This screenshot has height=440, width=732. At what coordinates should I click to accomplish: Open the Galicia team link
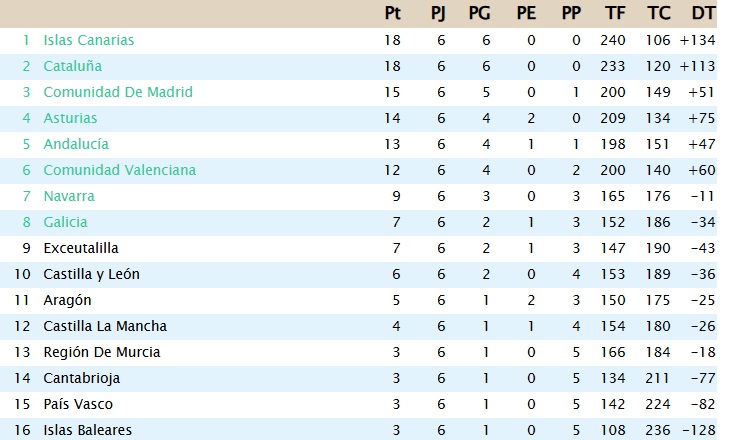(65, 222)
